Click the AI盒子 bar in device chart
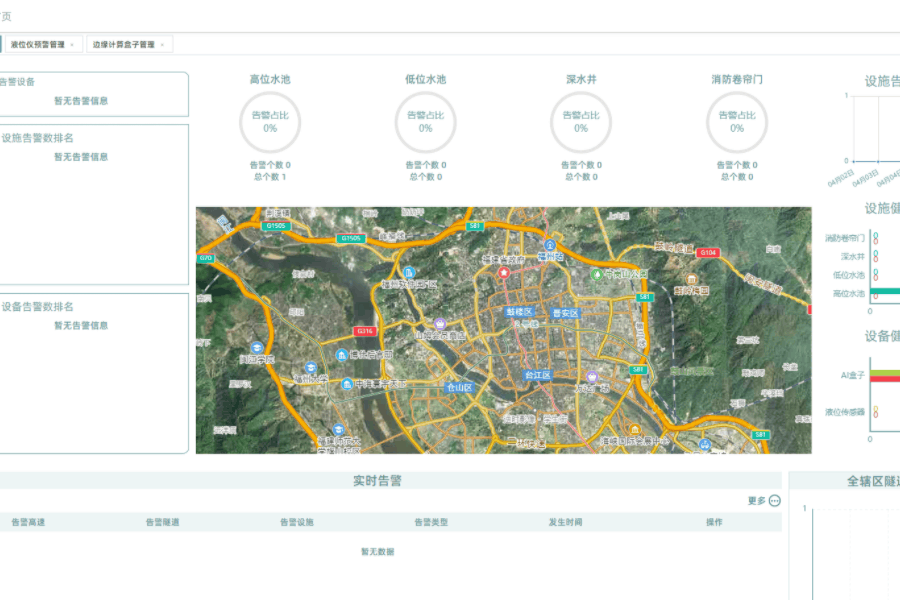 (885, 376)
